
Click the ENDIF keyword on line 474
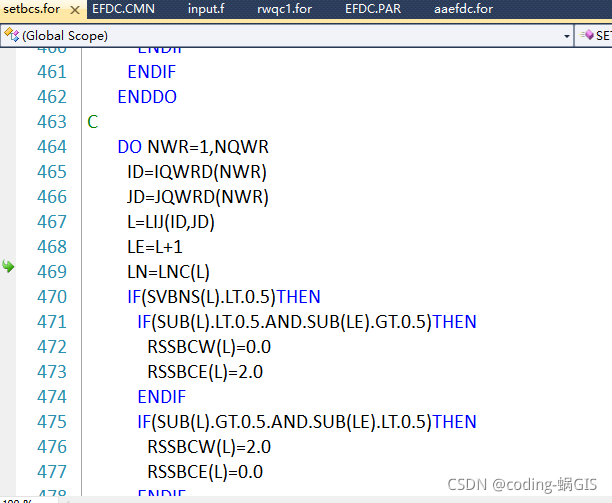tap(162, 397)
